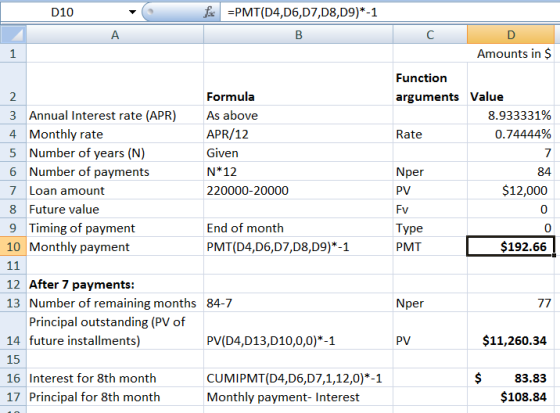
Task: Select column A header
Action: 115,35
